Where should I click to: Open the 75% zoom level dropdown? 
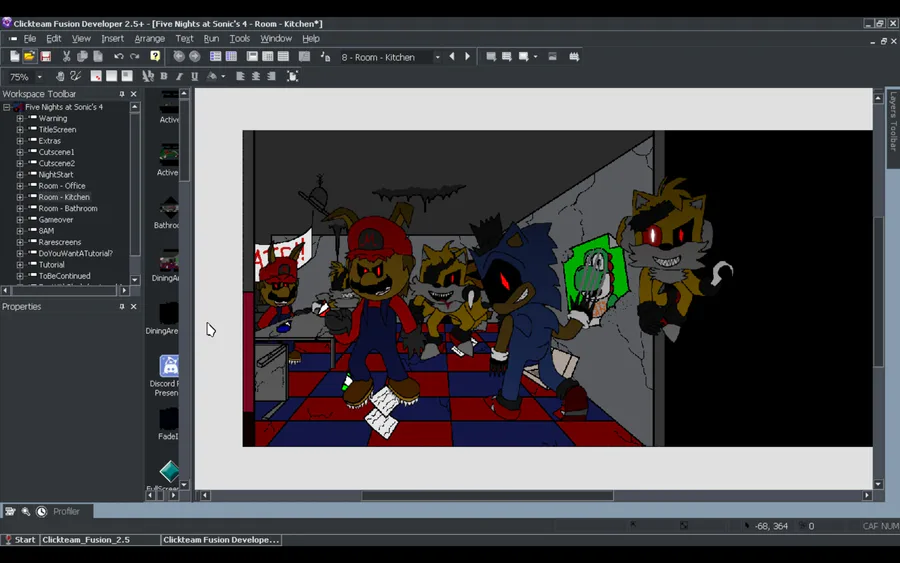(39, 76)
